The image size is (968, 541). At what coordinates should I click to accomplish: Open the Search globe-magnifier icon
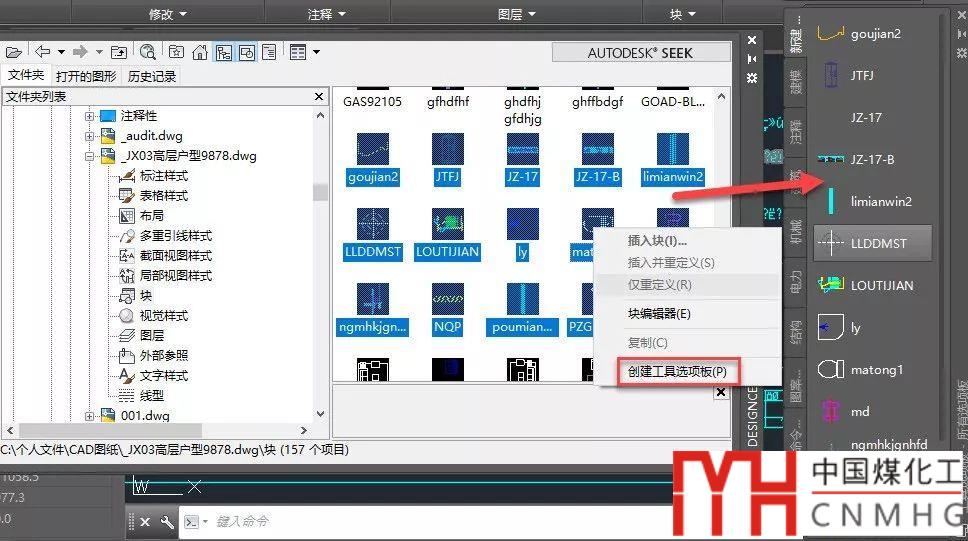click(x=148, y=52)
